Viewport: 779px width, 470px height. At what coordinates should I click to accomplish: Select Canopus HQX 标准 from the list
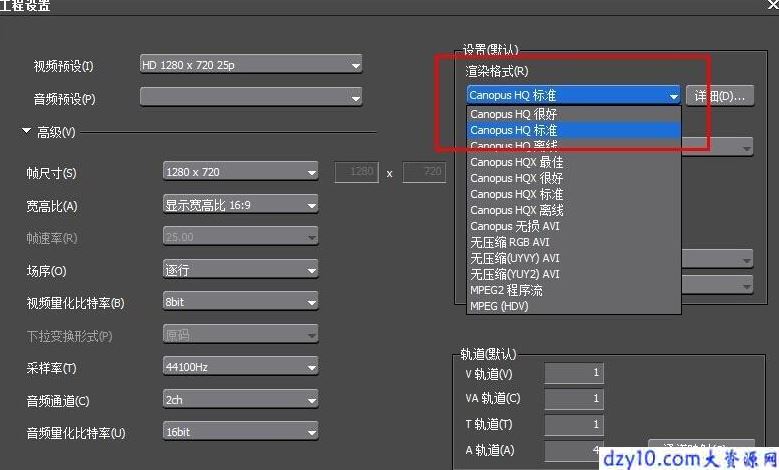pyautogui.click(x=573, y=194)
